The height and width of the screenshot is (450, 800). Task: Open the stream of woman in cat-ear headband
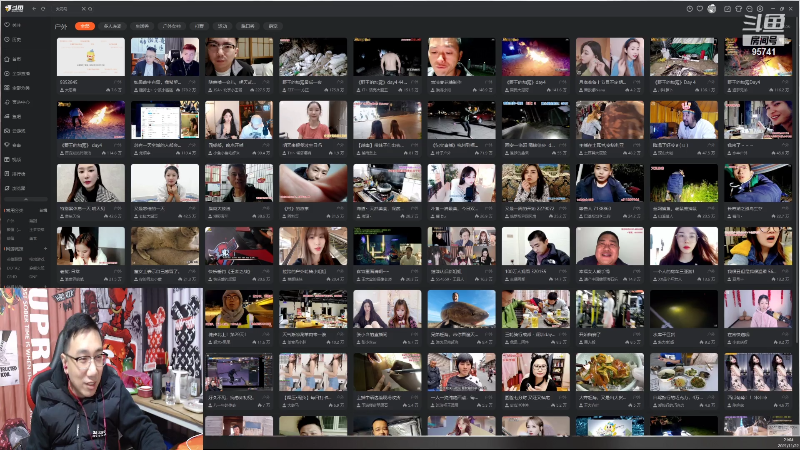(x=536, y=372)
